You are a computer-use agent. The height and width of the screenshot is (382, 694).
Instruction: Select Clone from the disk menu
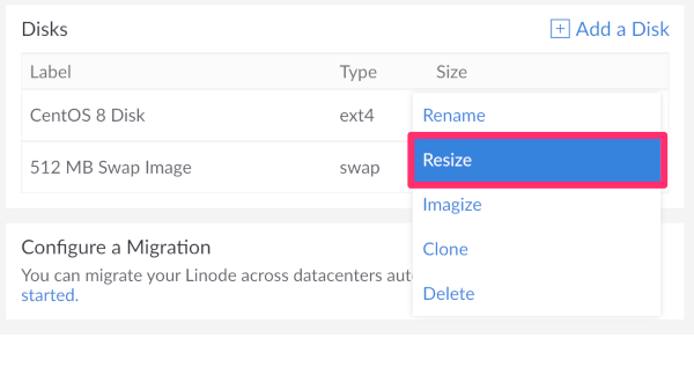pyautogui.click(x=445, y=250)
